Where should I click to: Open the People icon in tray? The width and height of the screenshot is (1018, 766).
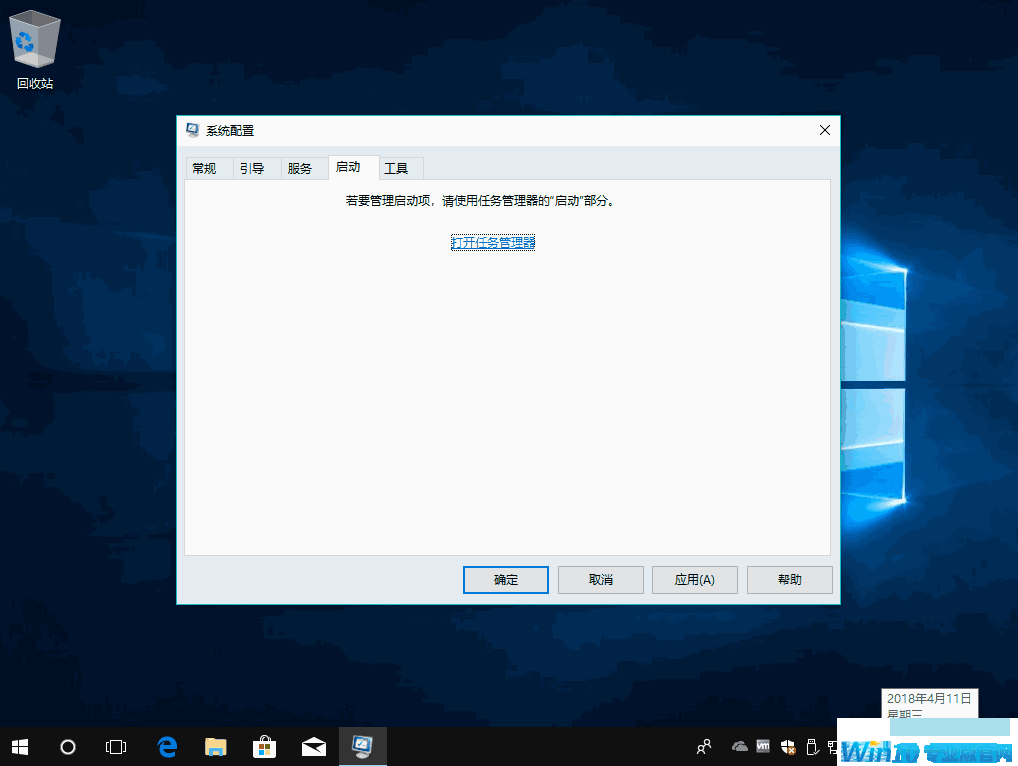(x=705, y=746)
